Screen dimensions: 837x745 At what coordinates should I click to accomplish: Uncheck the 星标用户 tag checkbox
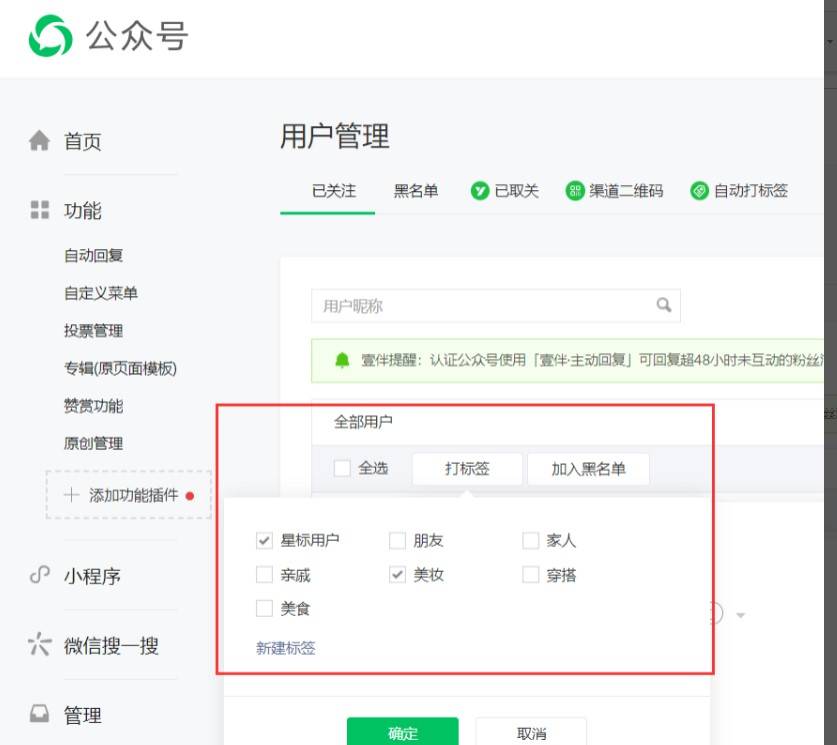click(264, 541)
